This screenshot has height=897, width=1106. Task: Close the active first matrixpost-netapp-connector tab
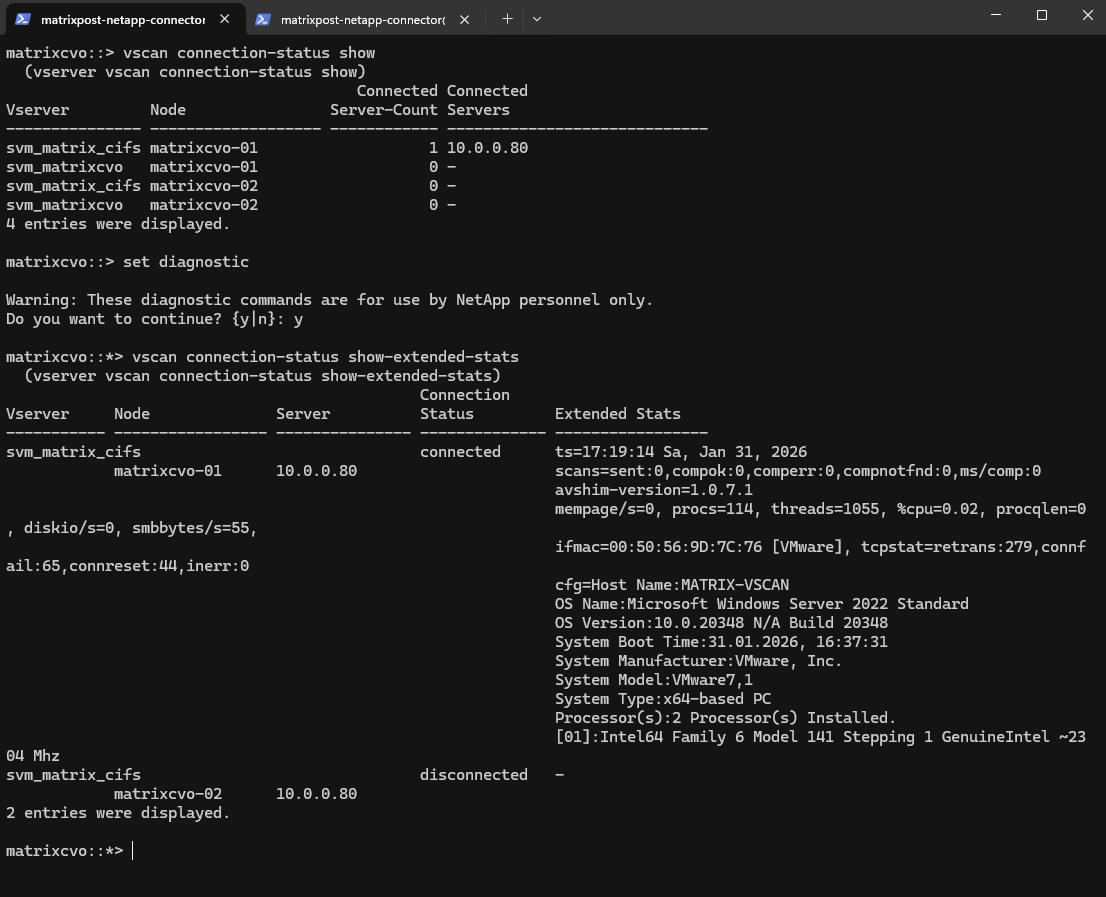[225, 19]
